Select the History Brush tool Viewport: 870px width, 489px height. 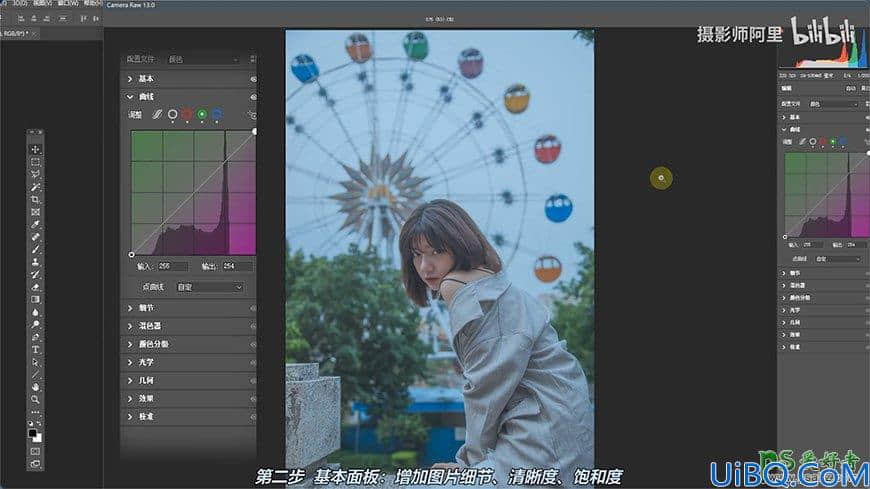(36, 274)
